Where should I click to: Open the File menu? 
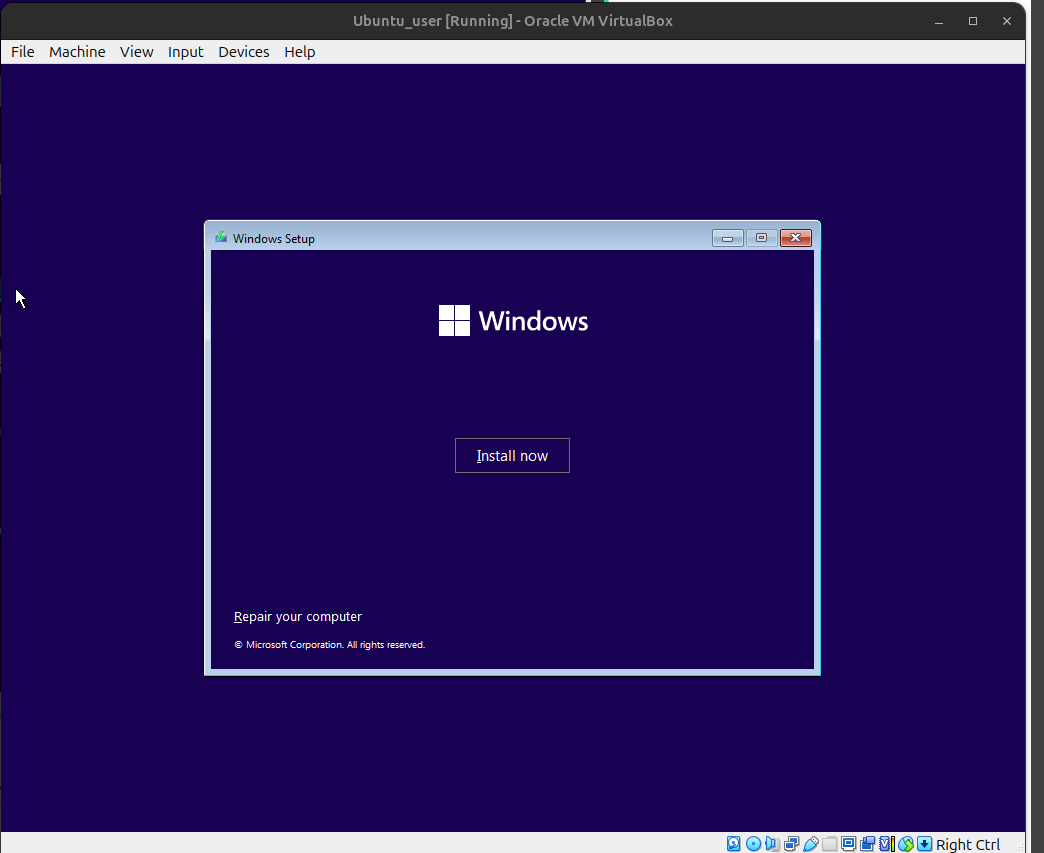coord(23,52)
